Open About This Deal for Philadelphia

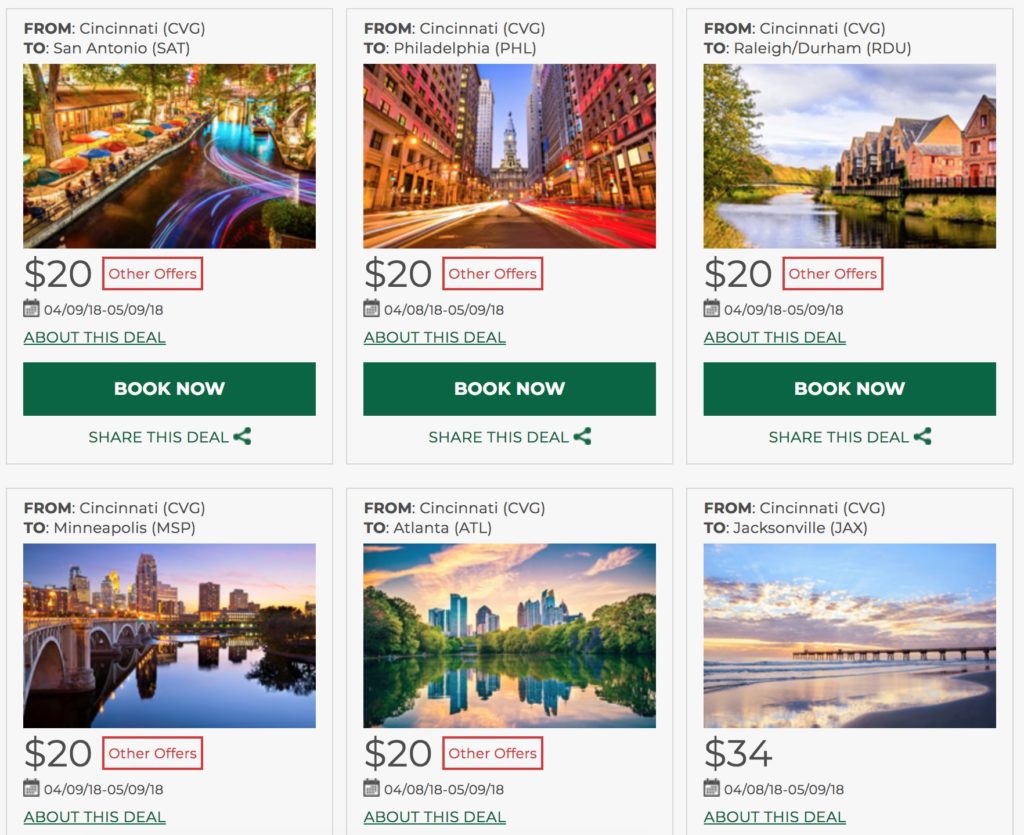pos(434,337)
